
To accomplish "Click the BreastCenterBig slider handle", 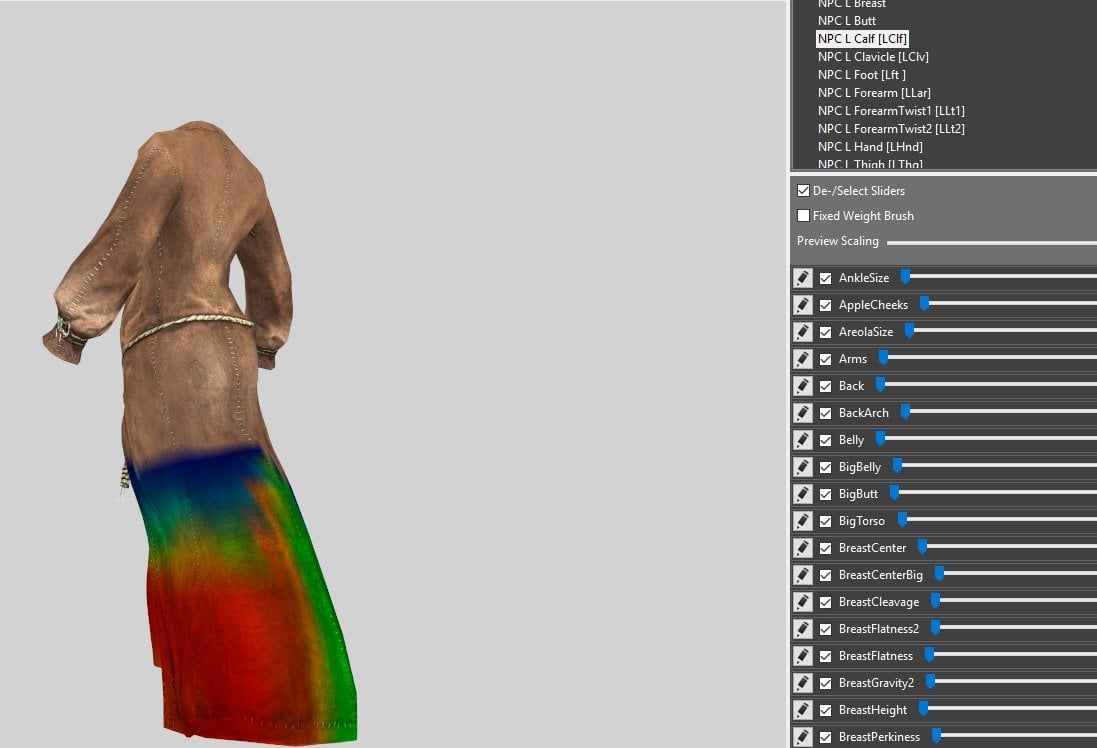I will click(x=940, y=574).
